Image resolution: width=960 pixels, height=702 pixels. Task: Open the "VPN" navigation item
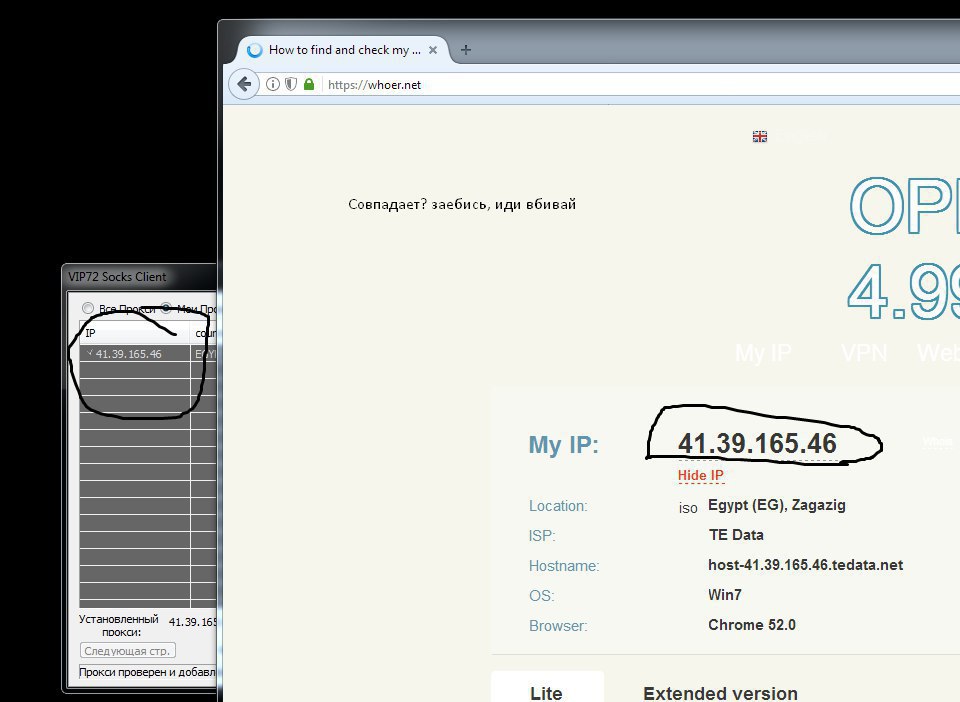864,353
